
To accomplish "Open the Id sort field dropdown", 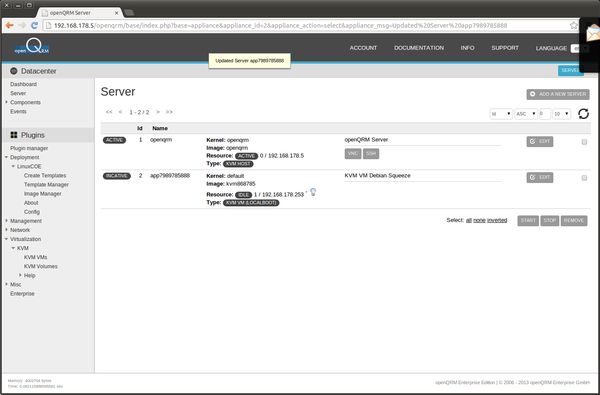I will click(x=501, y=114).
